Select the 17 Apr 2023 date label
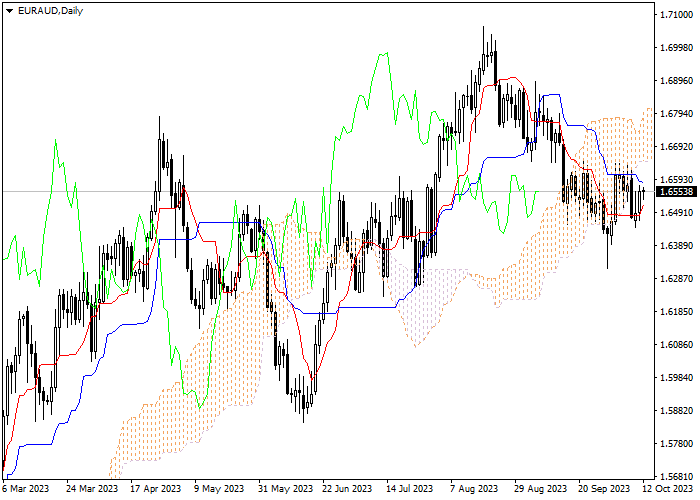 point(156,489)
